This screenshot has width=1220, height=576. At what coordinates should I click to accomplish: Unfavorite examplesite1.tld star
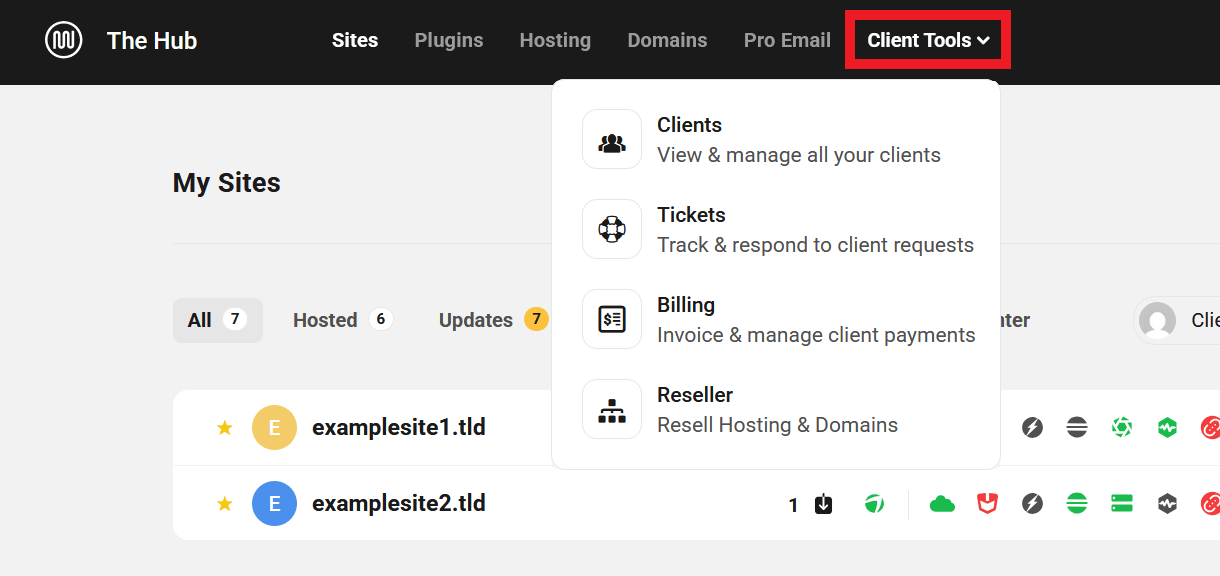(x=225, y=428)
